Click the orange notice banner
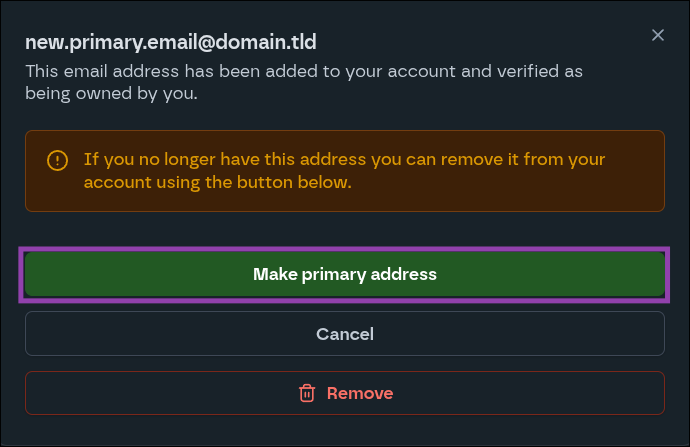 (344, 171)
